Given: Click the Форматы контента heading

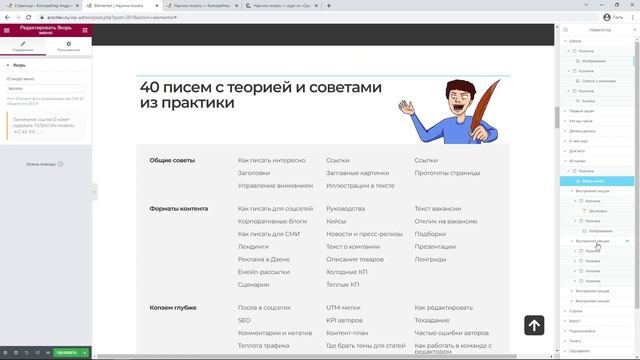Looking at the screenshot, I should click(x=179, y=209).
